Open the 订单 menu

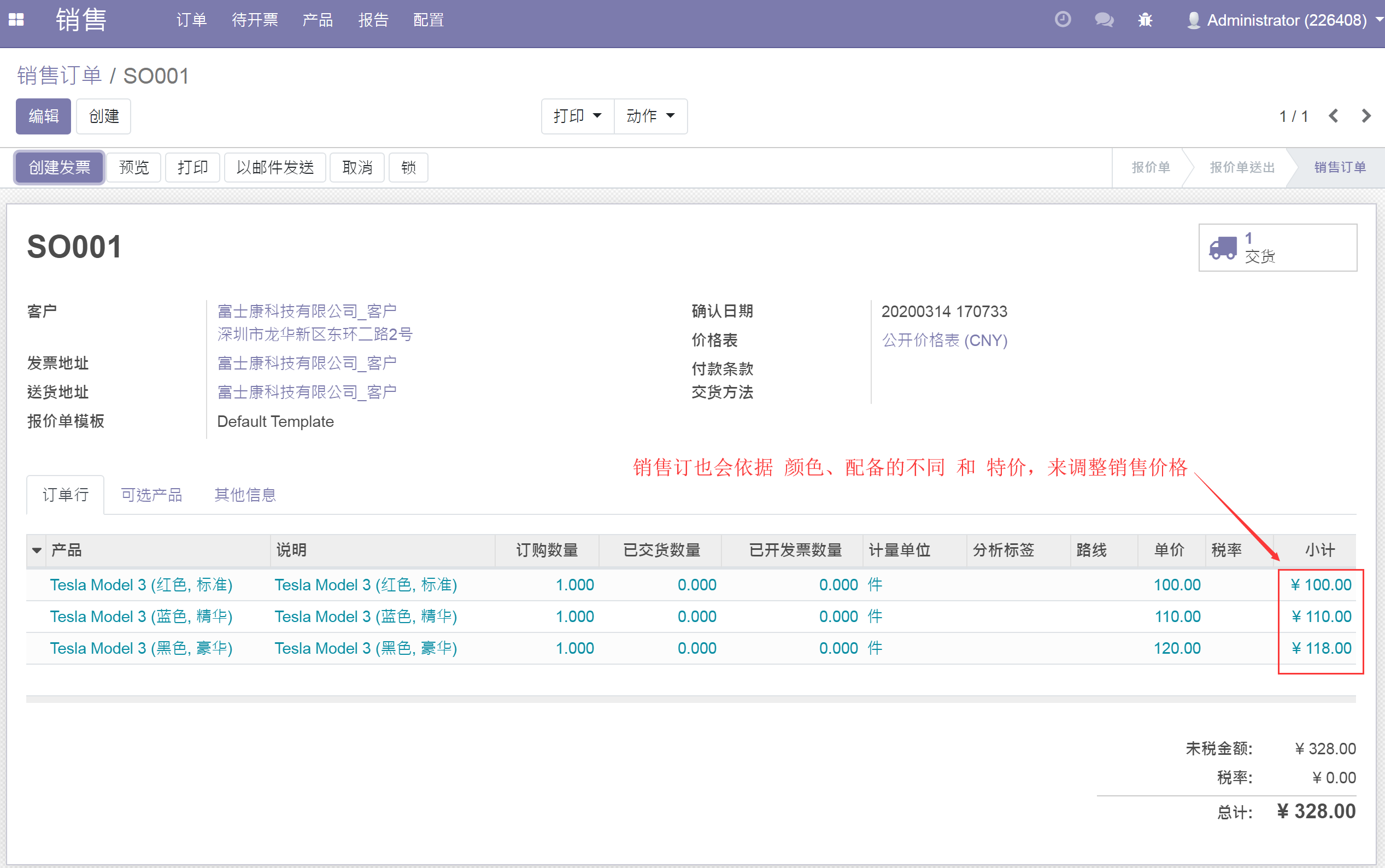pyautogui.click(x=191, y=20)
